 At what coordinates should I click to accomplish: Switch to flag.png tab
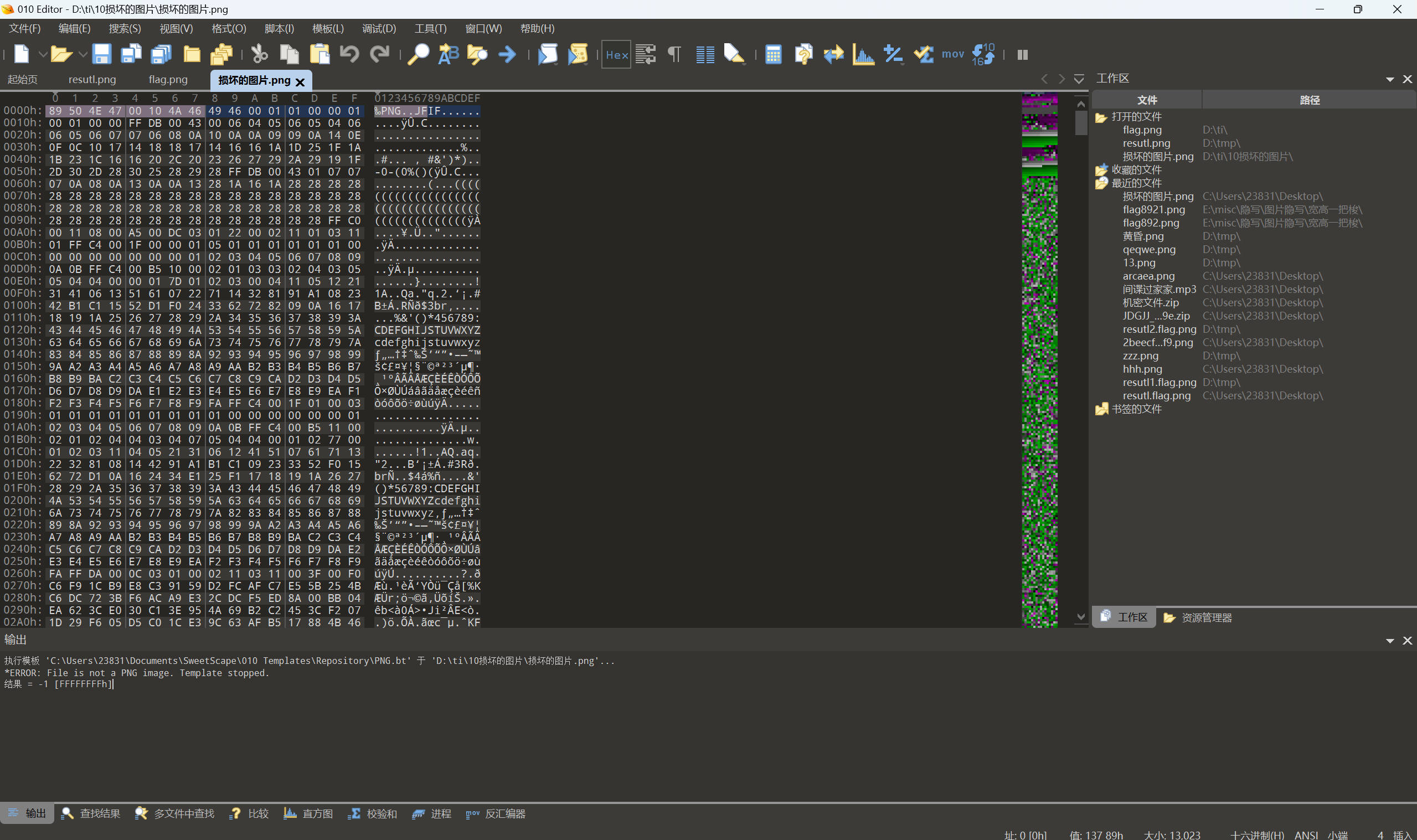click(x=168, y=80)
